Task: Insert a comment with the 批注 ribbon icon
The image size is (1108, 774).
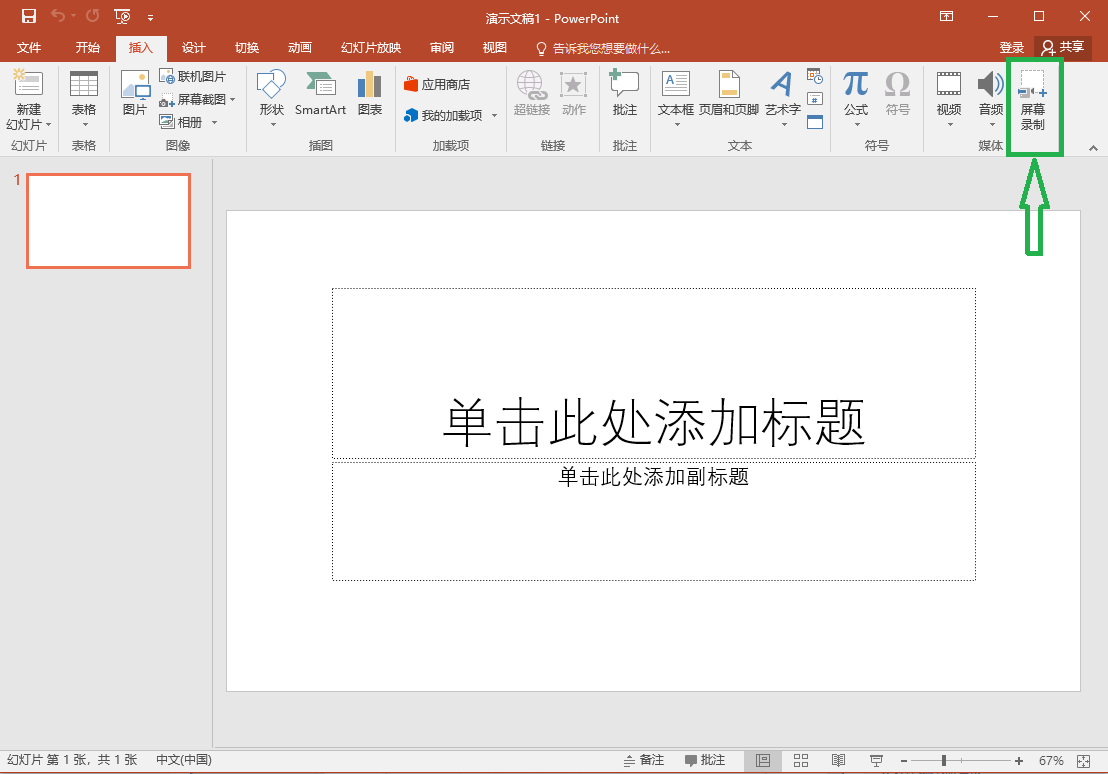Action: tap(625, 93)
